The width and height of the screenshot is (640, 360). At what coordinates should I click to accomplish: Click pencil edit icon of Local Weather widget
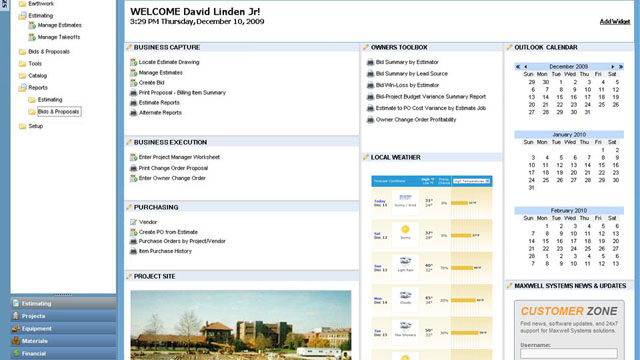366,157
